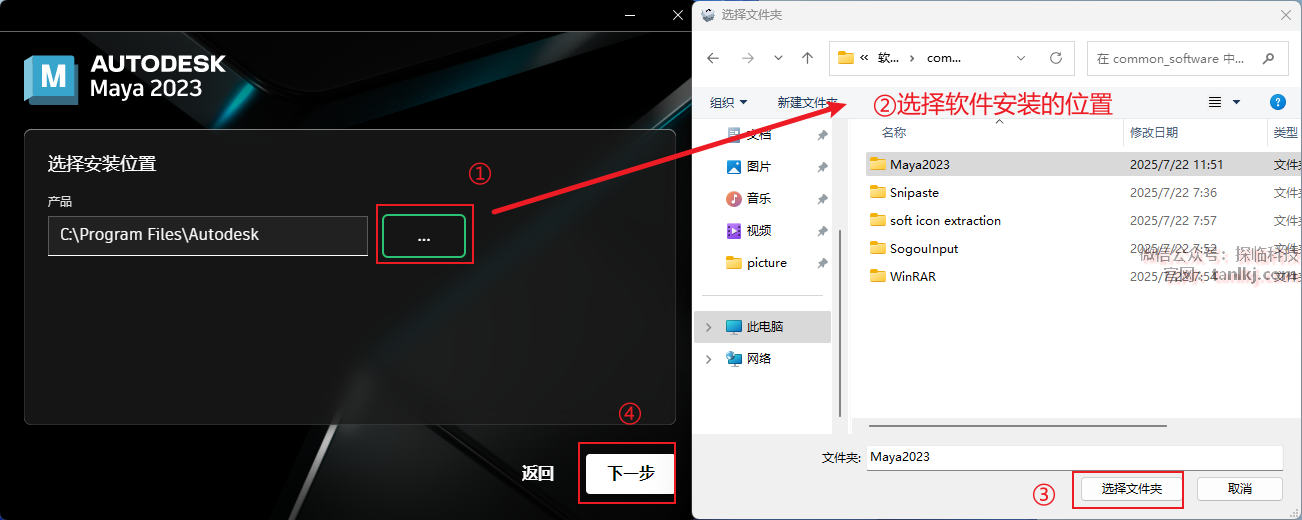This screenshot has height=520, width=1302.
Task: Open 视频 in the navigation pane
Action: [x=759, y=230]
